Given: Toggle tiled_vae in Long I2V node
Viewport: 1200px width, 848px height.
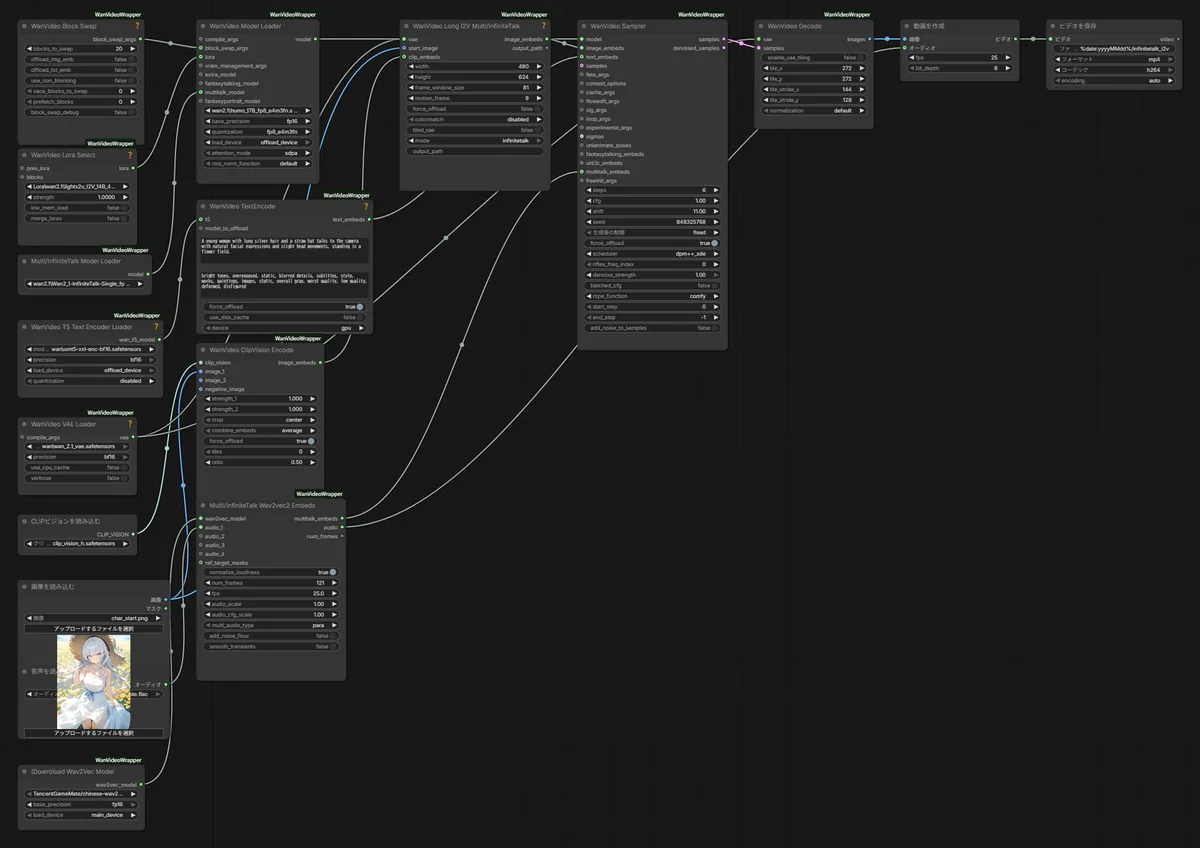Looking at the screenshot, I should tap(475, 130).
